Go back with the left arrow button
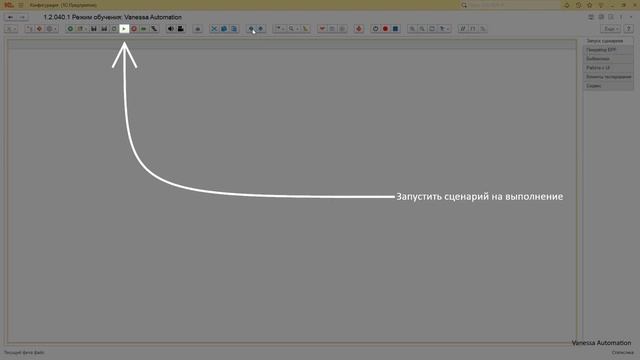The height and width of the screenshot is (360, 640). (x=10, y=17)
